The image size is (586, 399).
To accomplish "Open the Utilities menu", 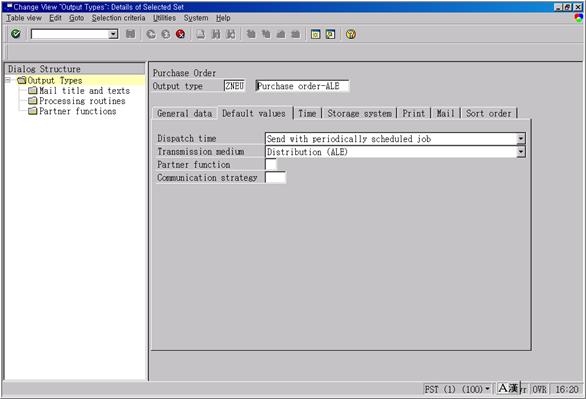I will pyautogui.click(x=164, y=18).
